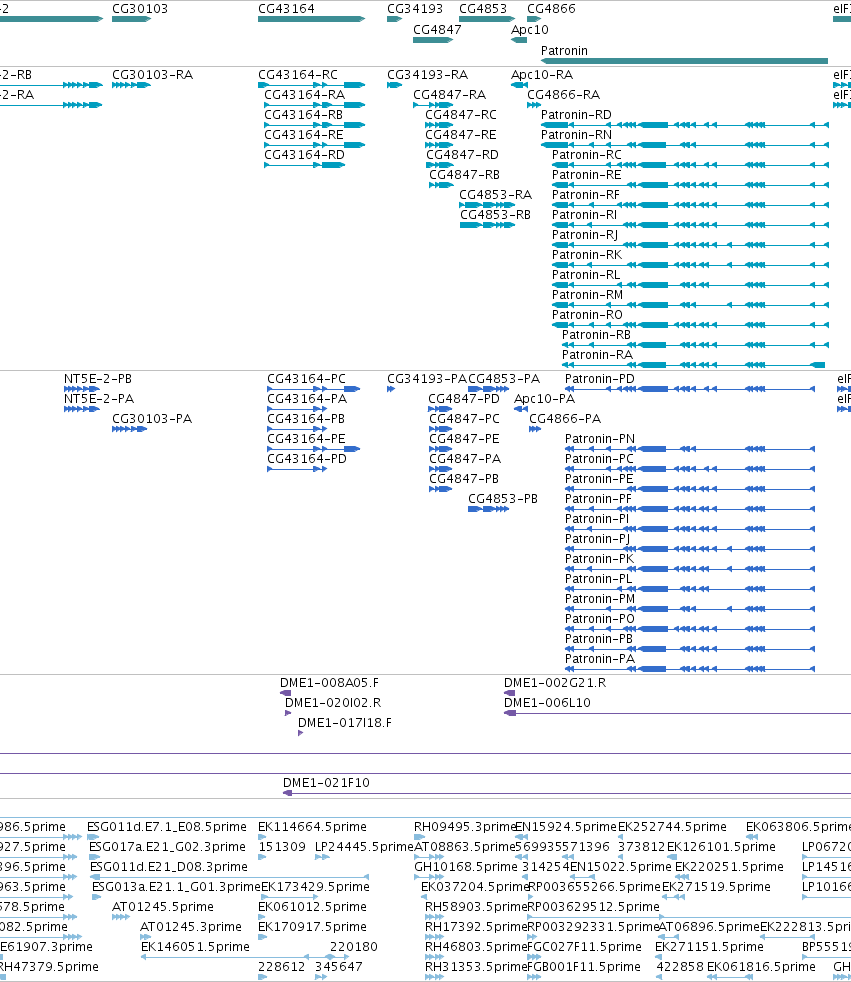
Task: Click protein Patronin-PA
Action: click(x=600, y=659)
